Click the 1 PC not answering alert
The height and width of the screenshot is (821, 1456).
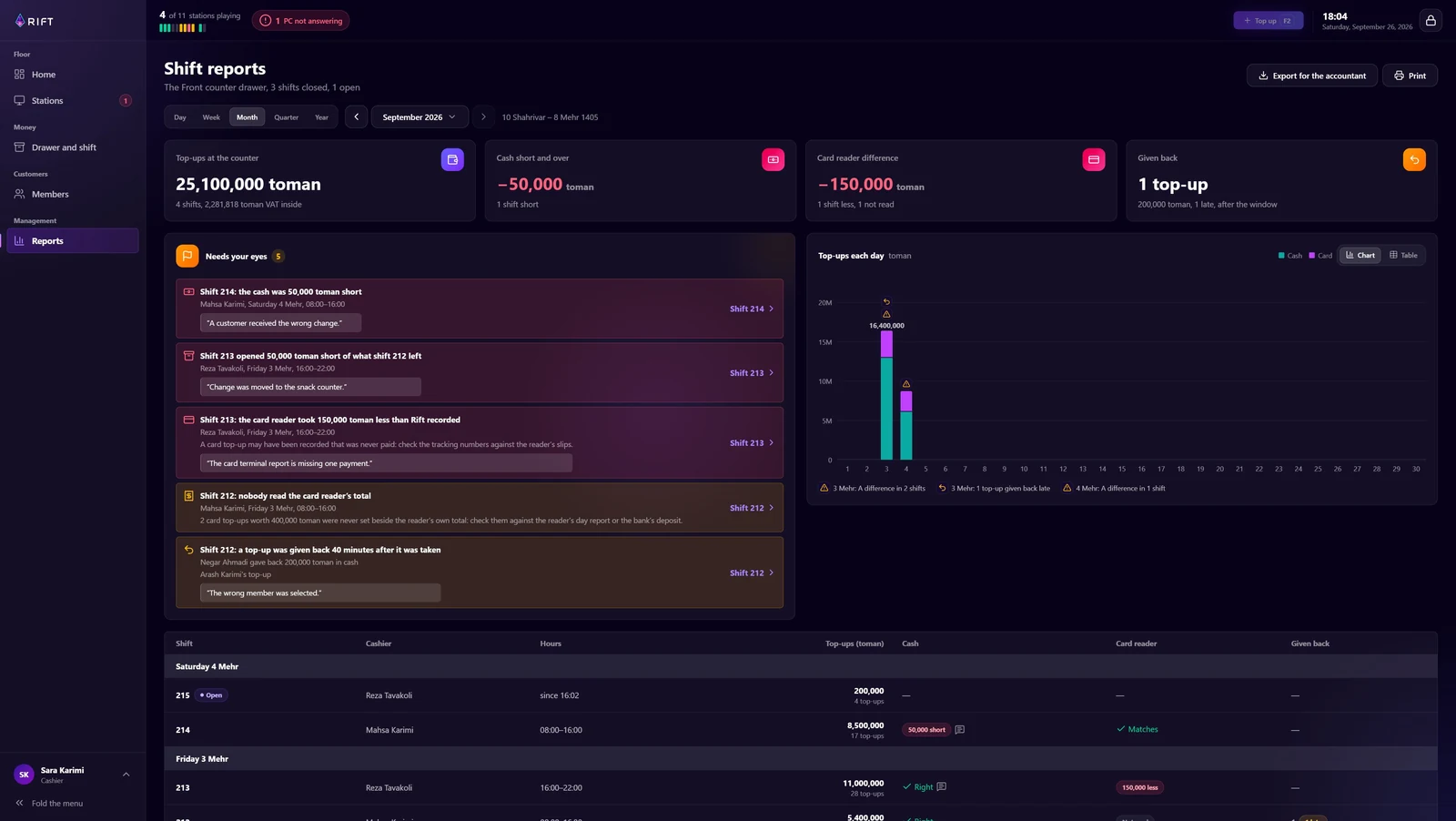click(x=300, y=20)
